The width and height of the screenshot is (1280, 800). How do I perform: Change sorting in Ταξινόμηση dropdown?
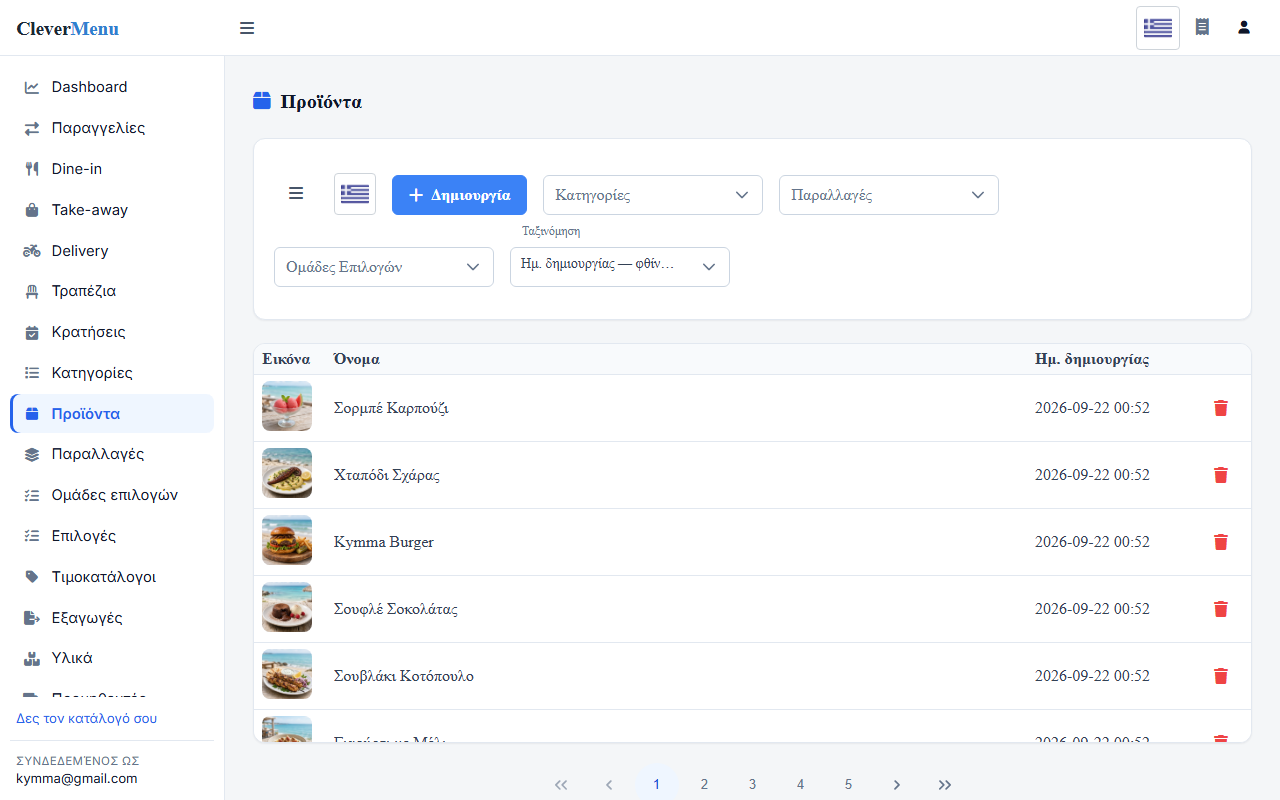[x=620, y=267]
